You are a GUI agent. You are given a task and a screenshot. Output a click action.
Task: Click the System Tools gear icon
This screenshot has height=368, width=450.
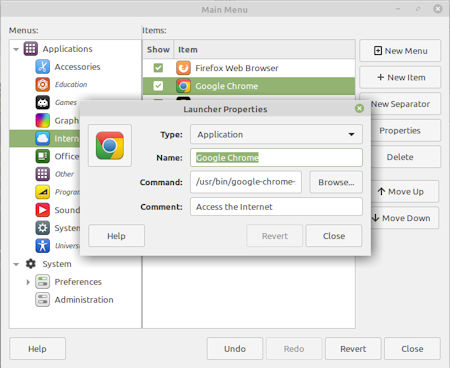[x=43, y=228]
